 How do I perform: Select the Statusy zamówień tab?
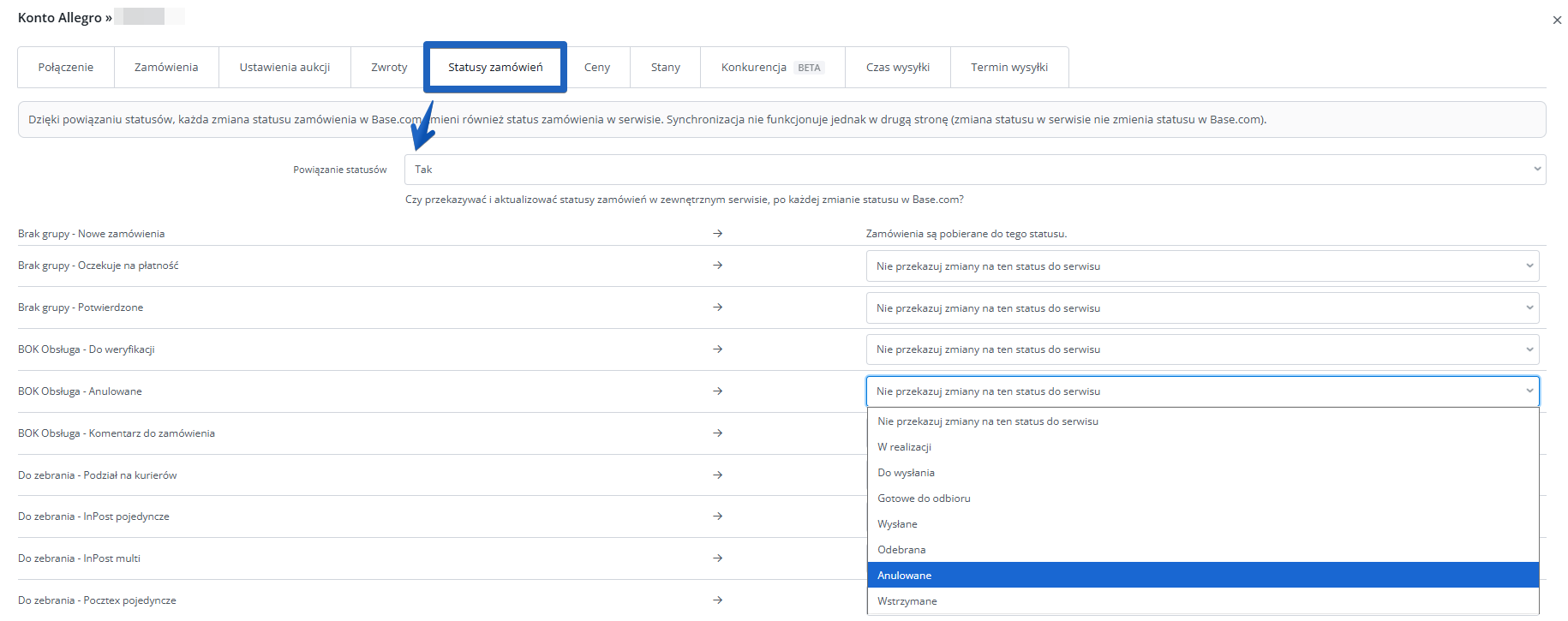[495, 68]
